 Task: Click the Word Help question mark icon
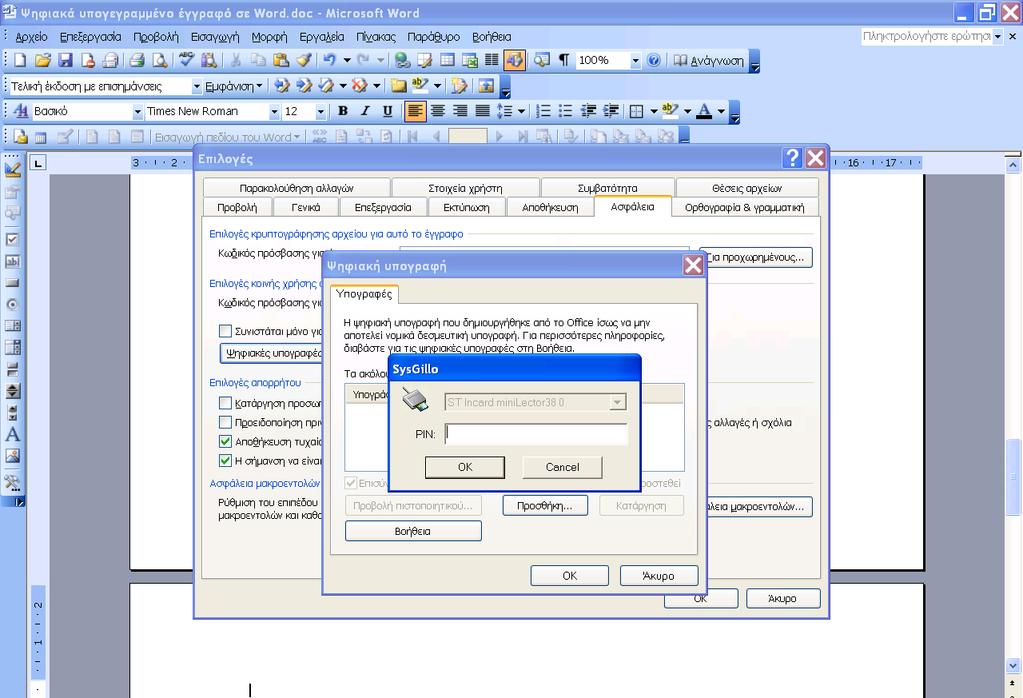click(x=654, y=61)
